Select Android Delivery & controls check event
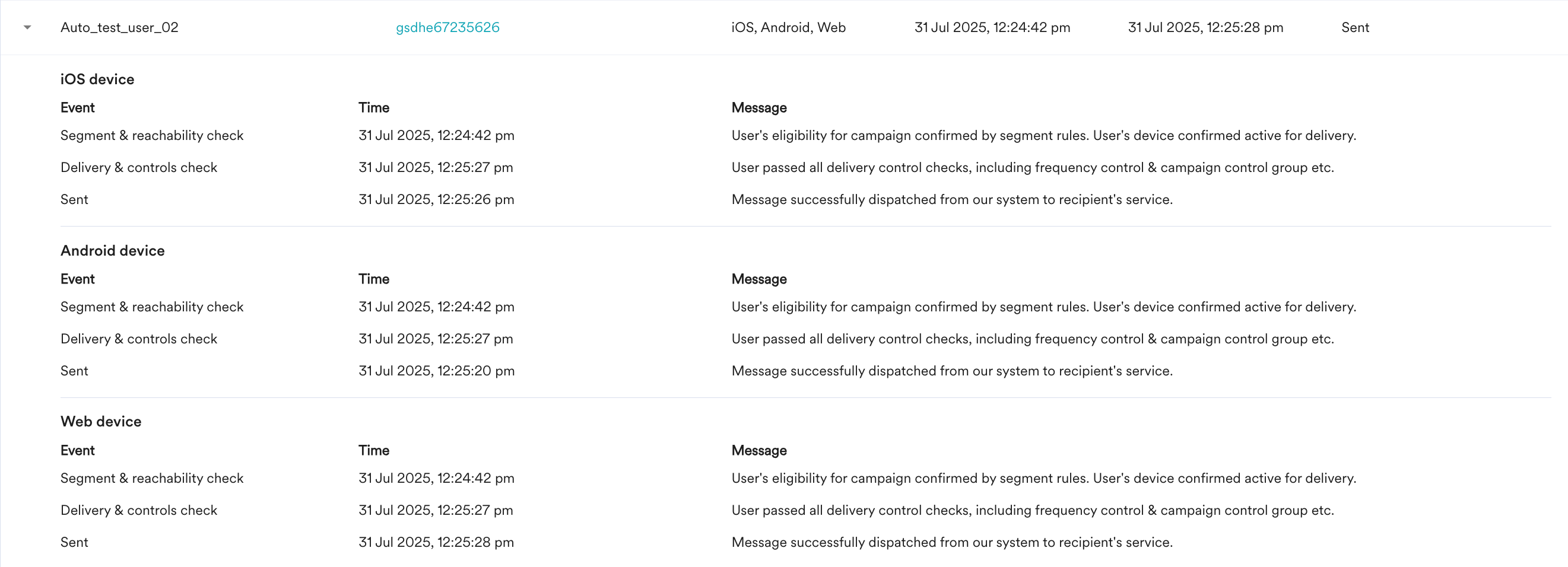The image size is (1568, 567). pyautogui.click(x=139, y=339)
